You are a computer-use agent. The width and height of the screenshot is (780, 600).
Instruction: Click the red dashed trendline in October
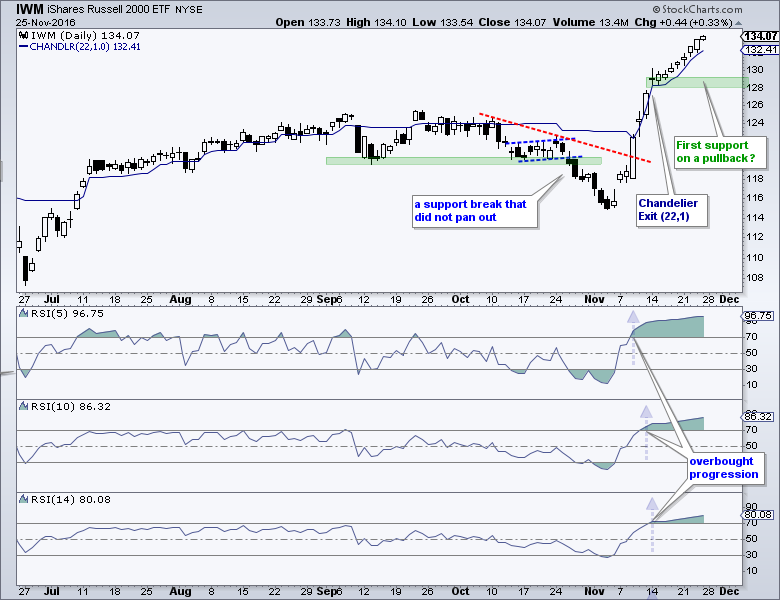coord(565,137)
